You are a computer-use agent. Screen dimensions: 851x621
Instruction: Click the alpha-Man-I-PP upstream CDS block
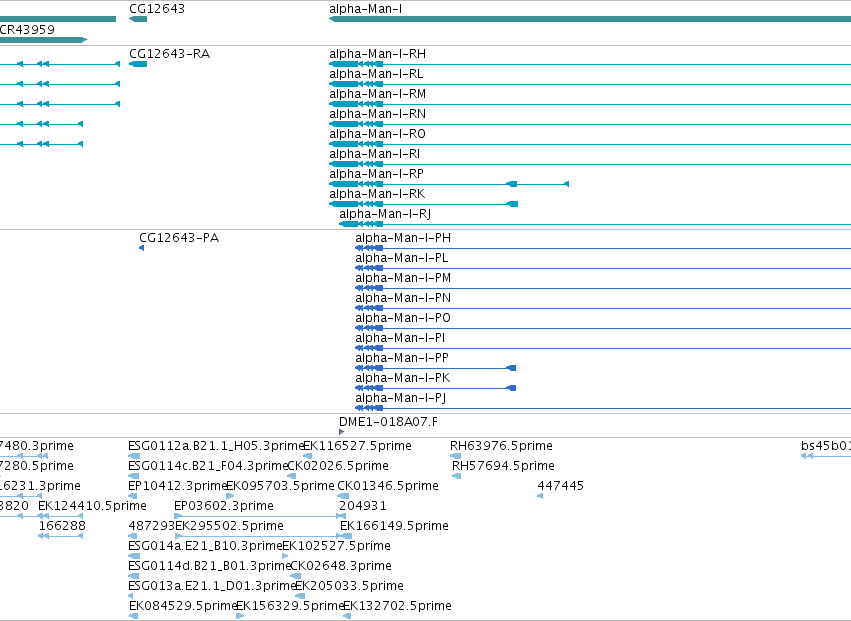pos(511,368)
